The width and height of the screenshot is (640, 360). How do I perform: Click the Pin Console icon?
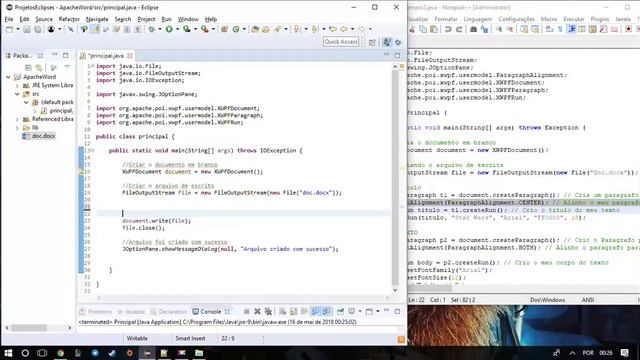(x=340, y=311)
